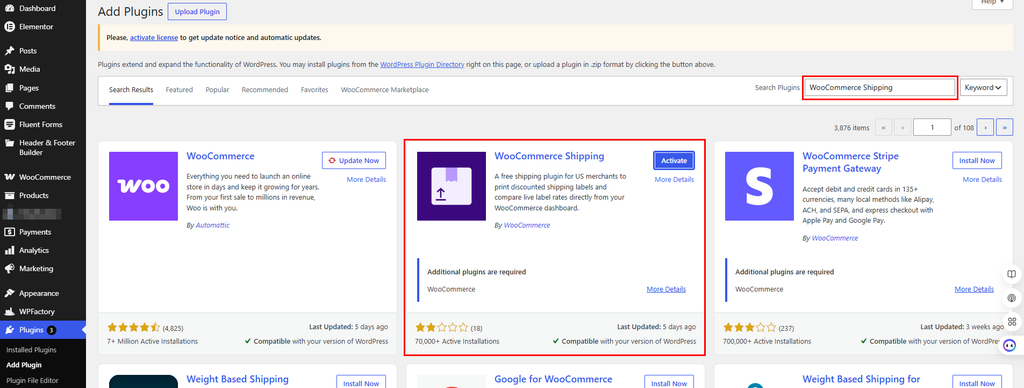Click the Media icon in sidebar

10,69
